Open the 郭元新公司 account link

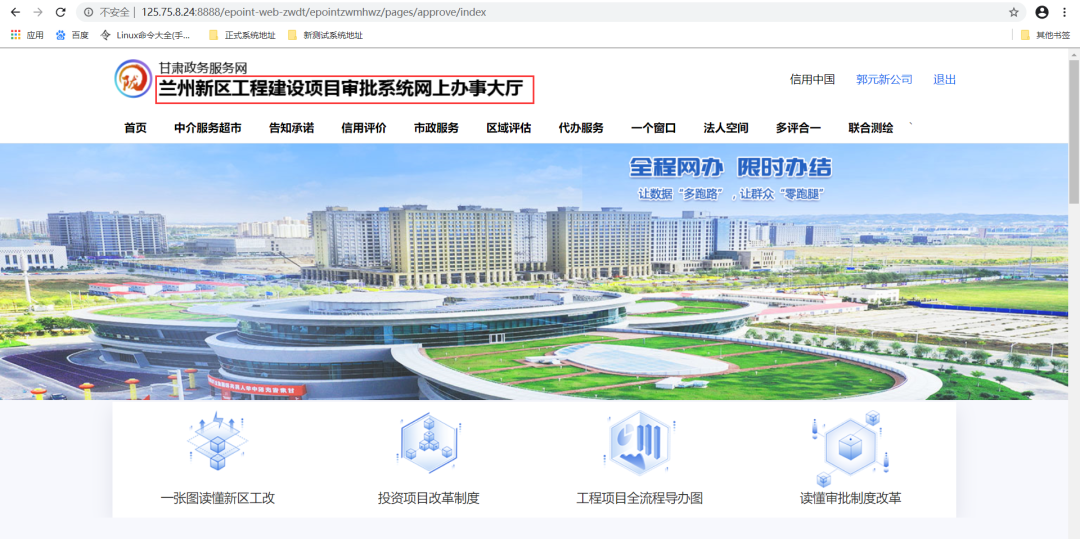tap(884, 80)
